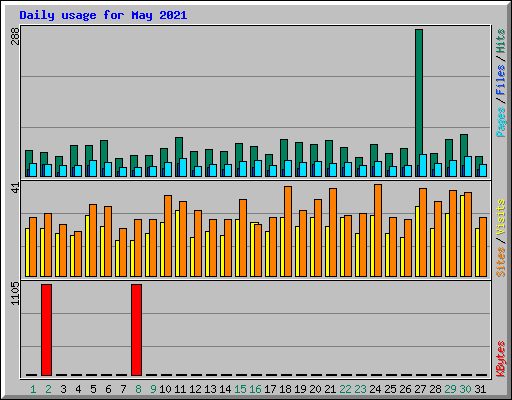Click day label '31' on the x-axis
This screenshot has width=512, height=400.
pos(480,389)
